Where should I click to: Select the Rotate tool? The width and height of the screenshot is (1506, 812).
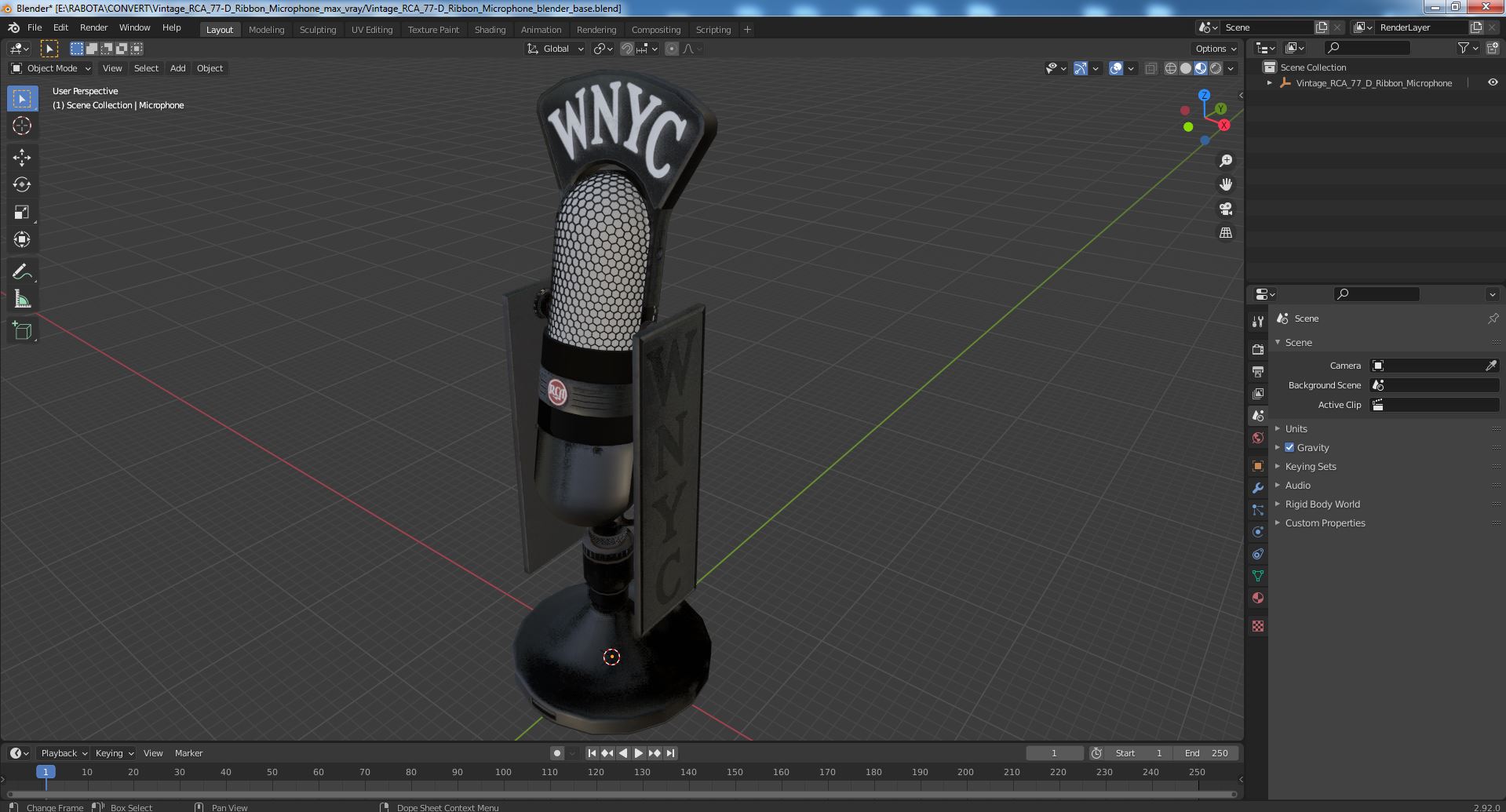[x=22, y=184]
